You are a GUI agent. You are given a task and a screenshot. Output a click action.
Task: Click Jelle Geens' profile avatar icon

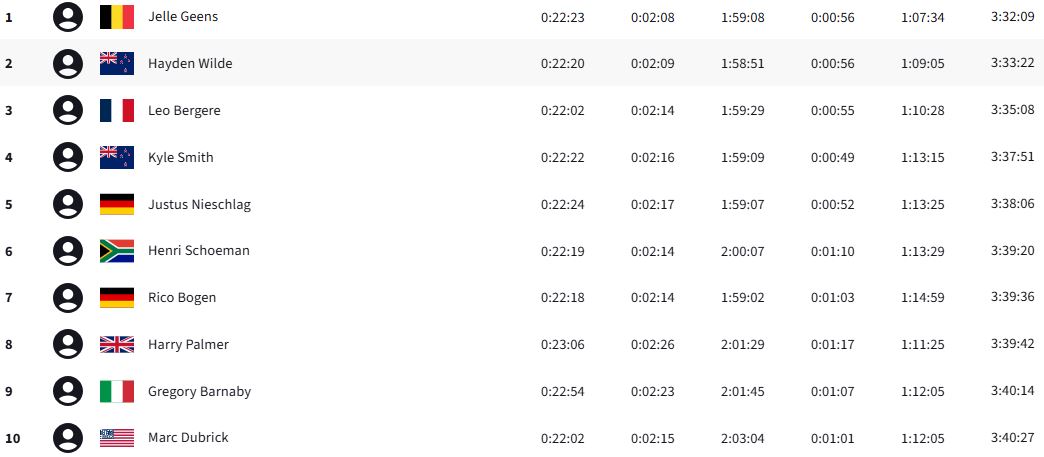[67, 16]
